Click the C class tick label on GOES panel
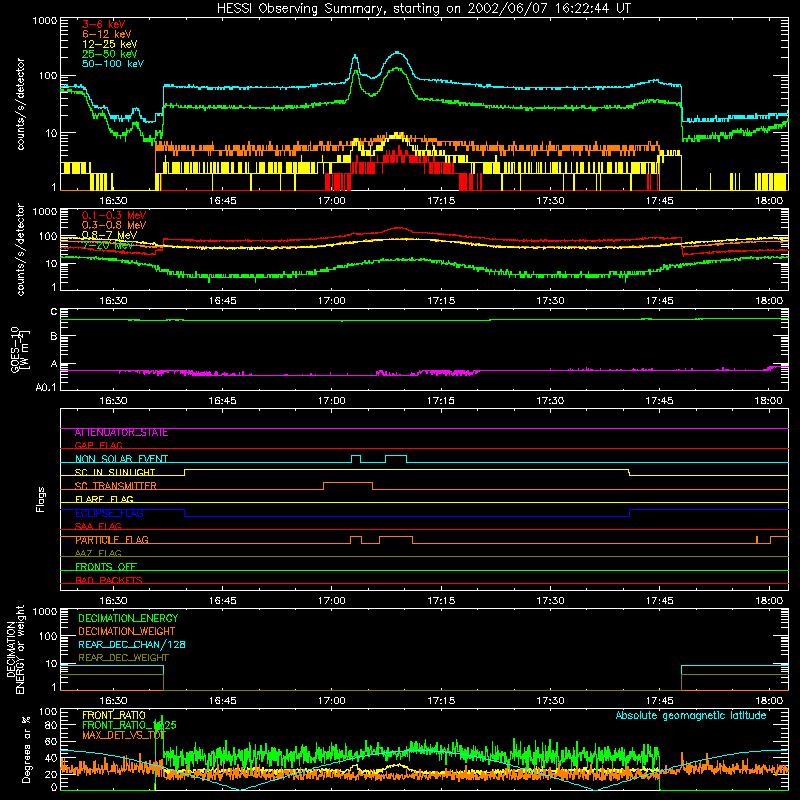800x800 pixels. click(54, 312)
